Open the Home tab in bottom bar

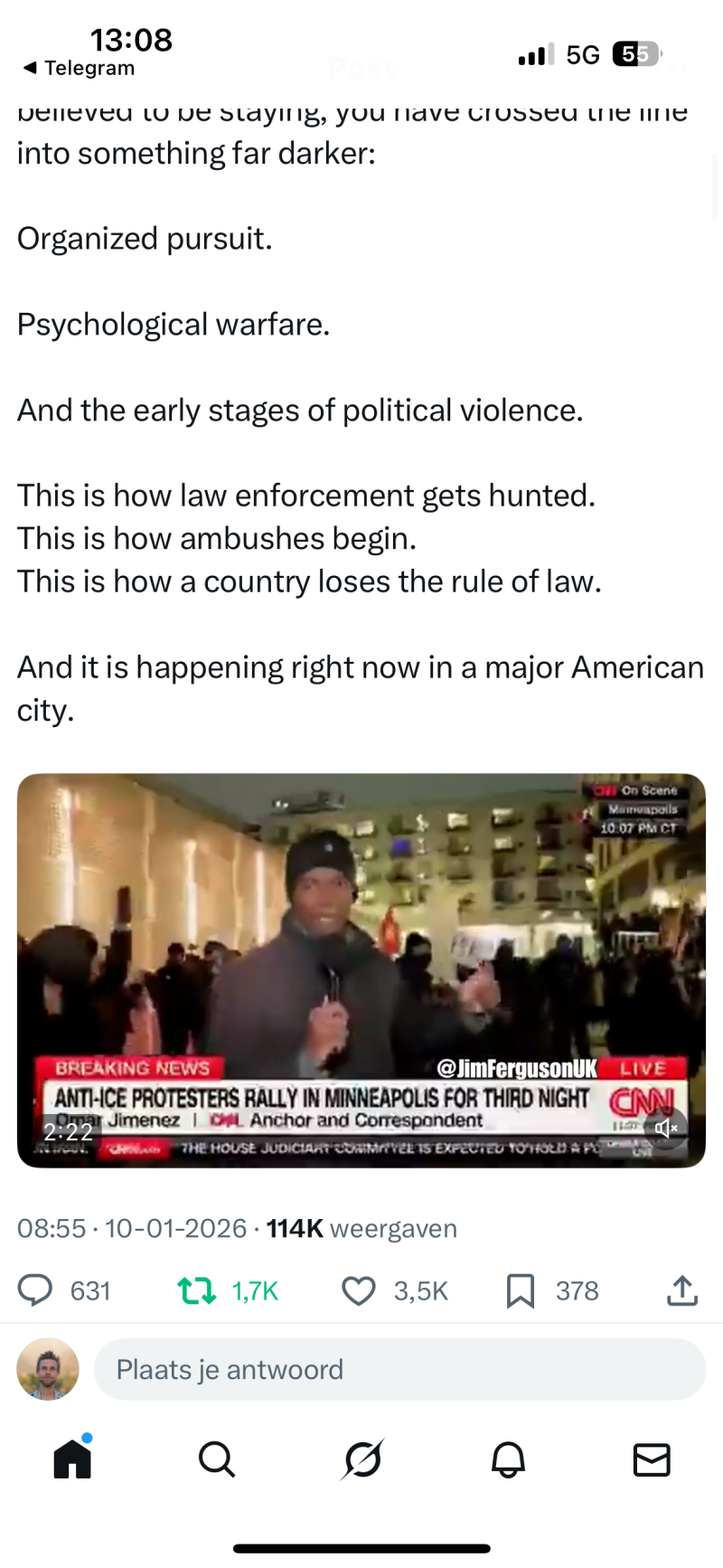click(x=72, y=1459)
